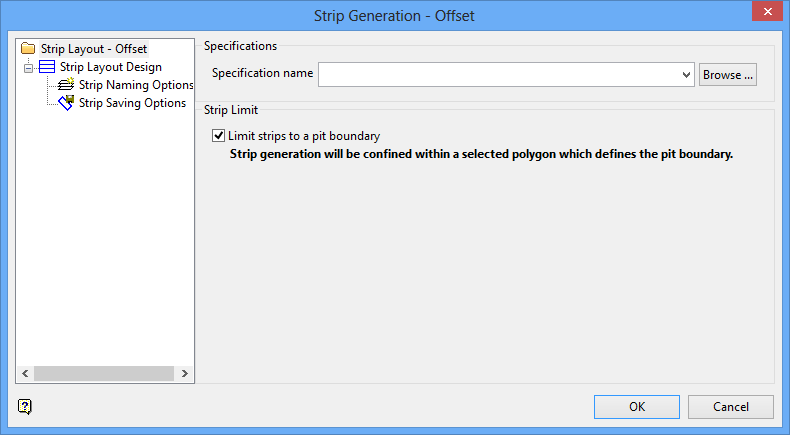The image size is (790, 435).
Task: Select the Strip Layout Design label
Action: tap(110, 67)
